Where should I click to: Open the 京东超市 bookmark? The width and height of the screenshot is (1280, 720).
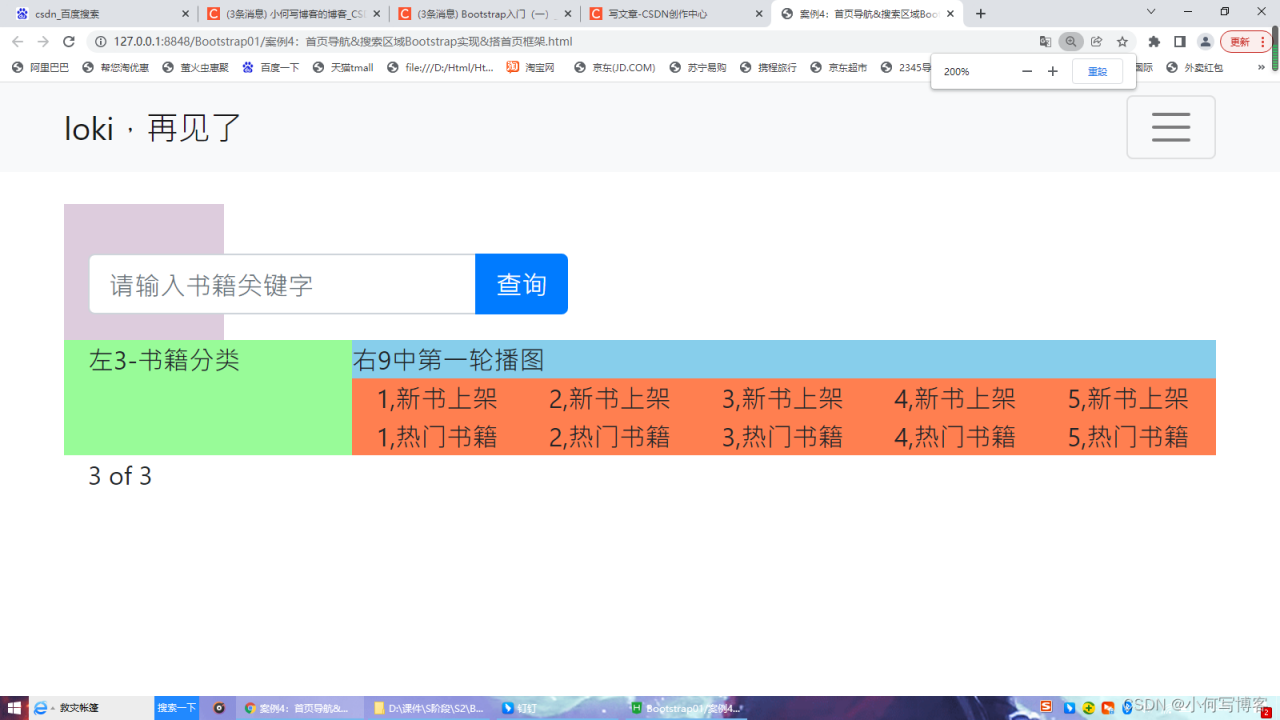pyautogui.click(x=838, y=67)
